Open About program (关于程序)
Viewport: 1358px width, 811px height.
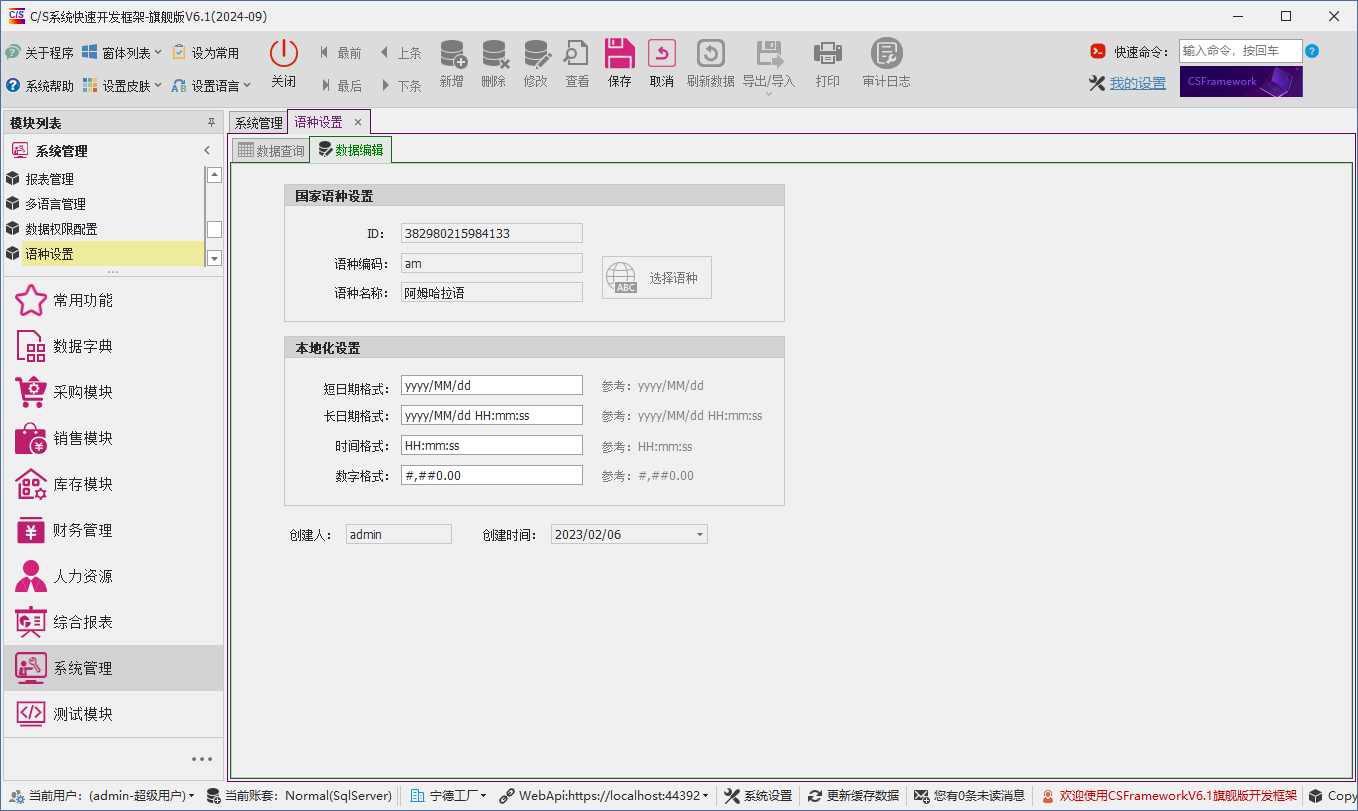(39, 53)
